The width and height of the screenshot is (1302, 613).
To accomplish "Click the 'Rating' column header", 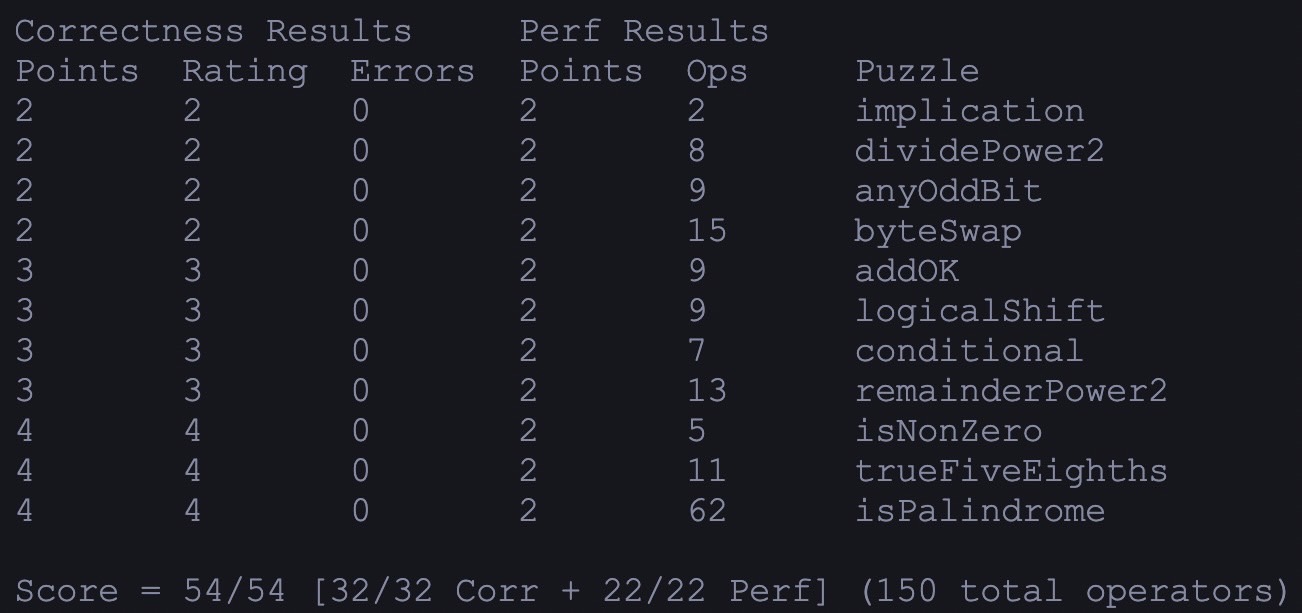I will (x=244, y=71).
